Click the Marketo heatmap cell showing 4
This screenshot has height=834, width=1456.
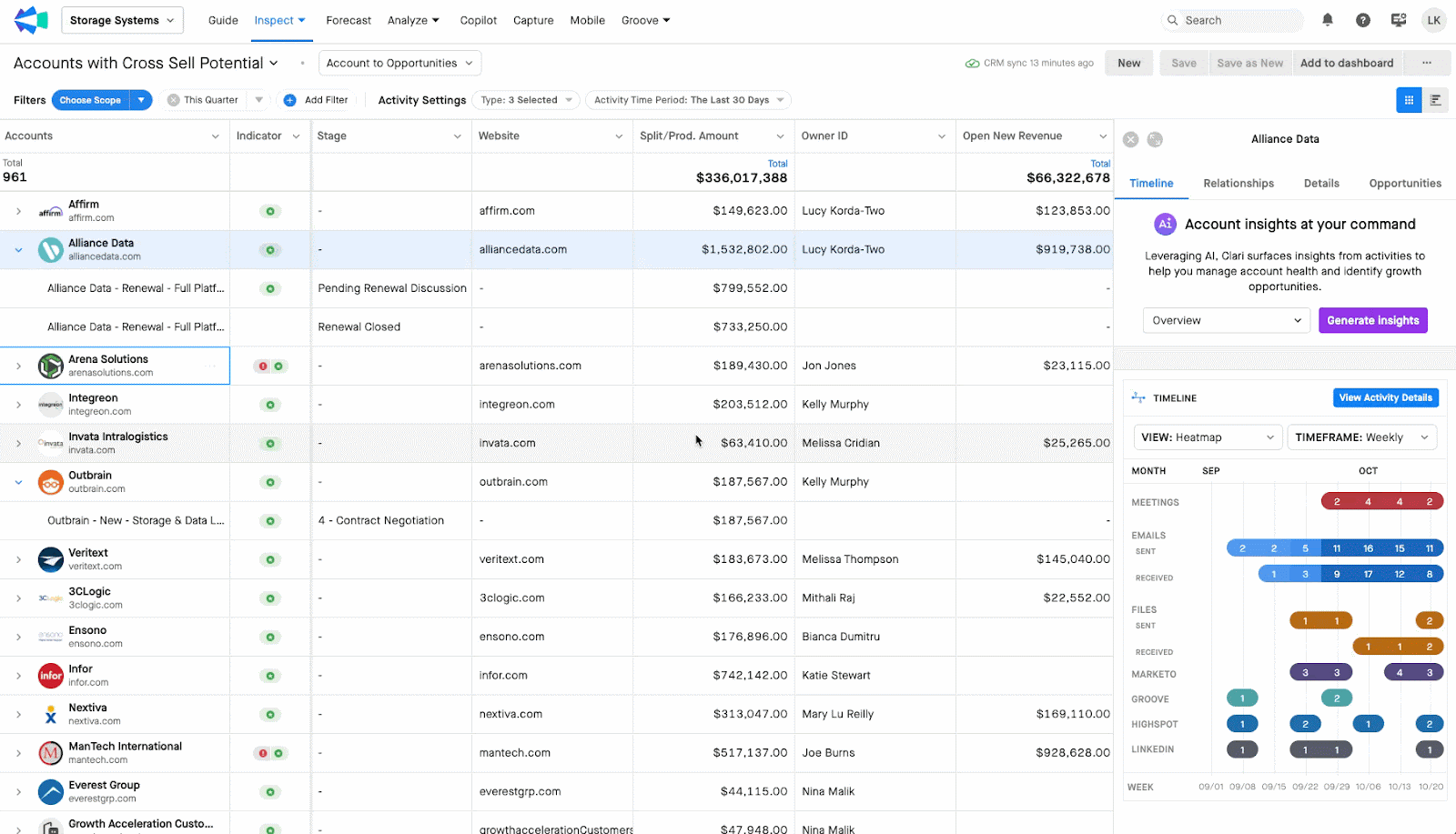tap(1400, 673)
